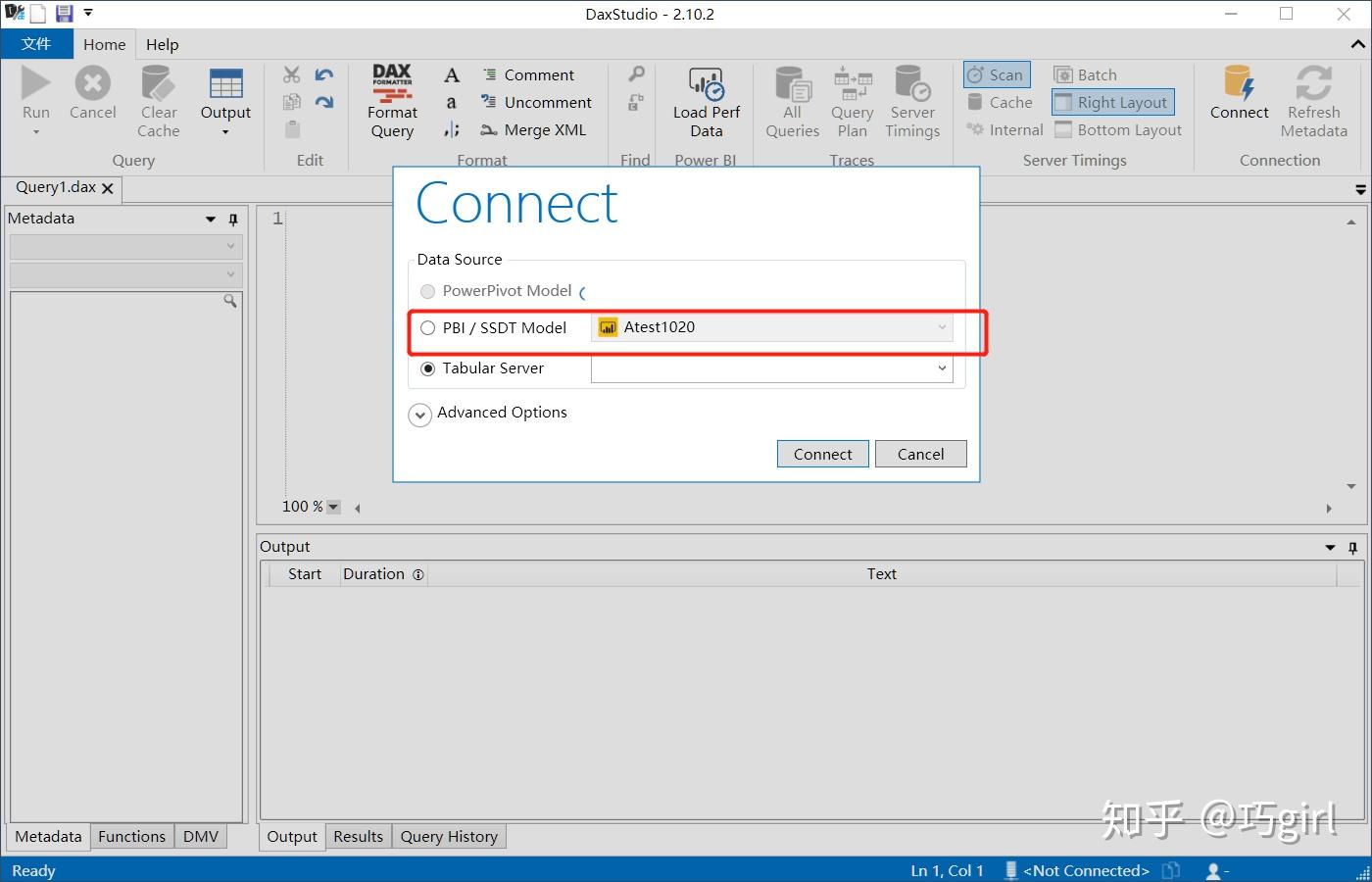This screenshot has width=1372, height=882.
Task: Open the 文件 menu
Action: coord(37,44)
